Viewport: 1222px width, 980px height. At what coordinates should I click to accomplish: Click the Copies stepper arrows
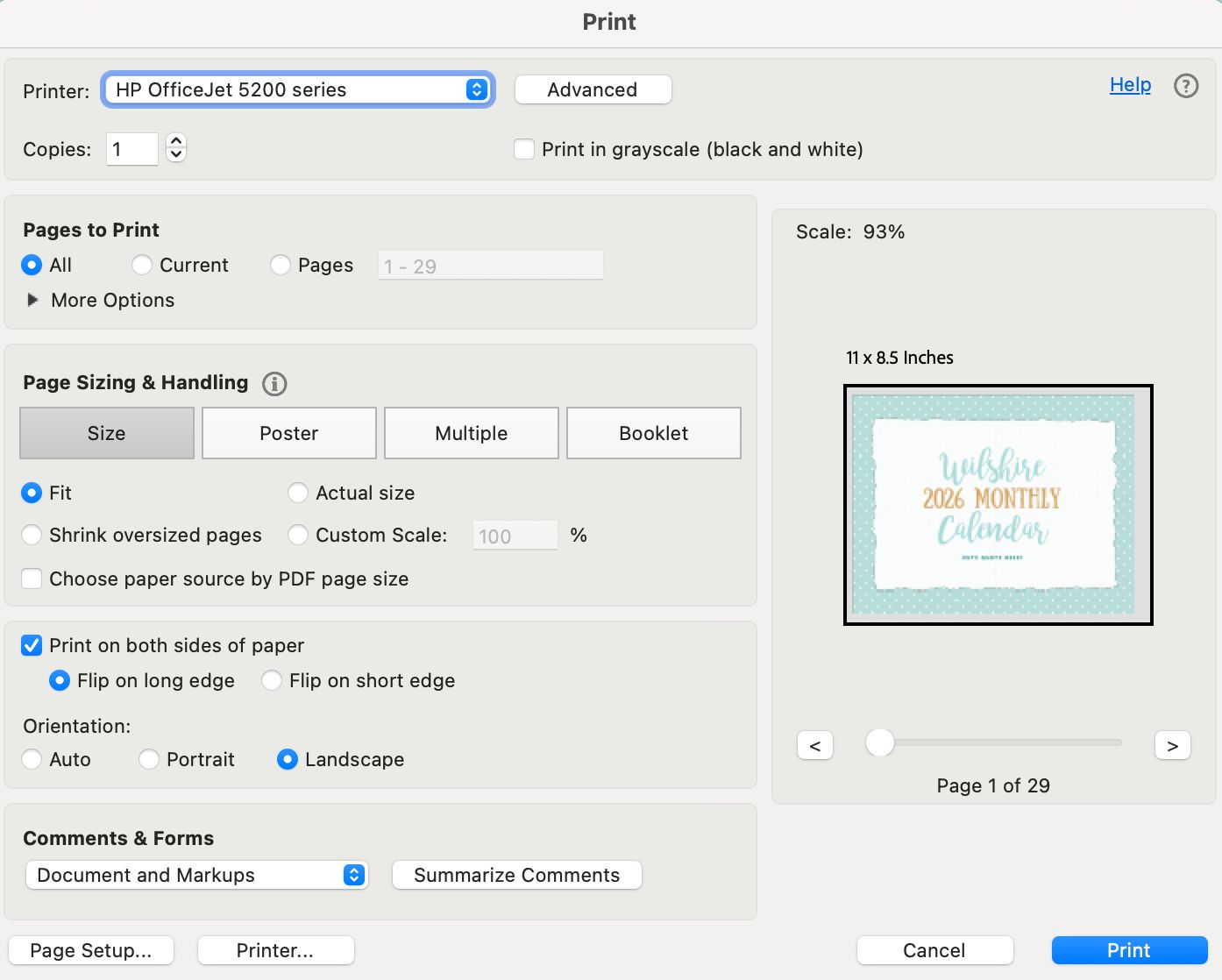pyautogui.click(x=176, y=148)
